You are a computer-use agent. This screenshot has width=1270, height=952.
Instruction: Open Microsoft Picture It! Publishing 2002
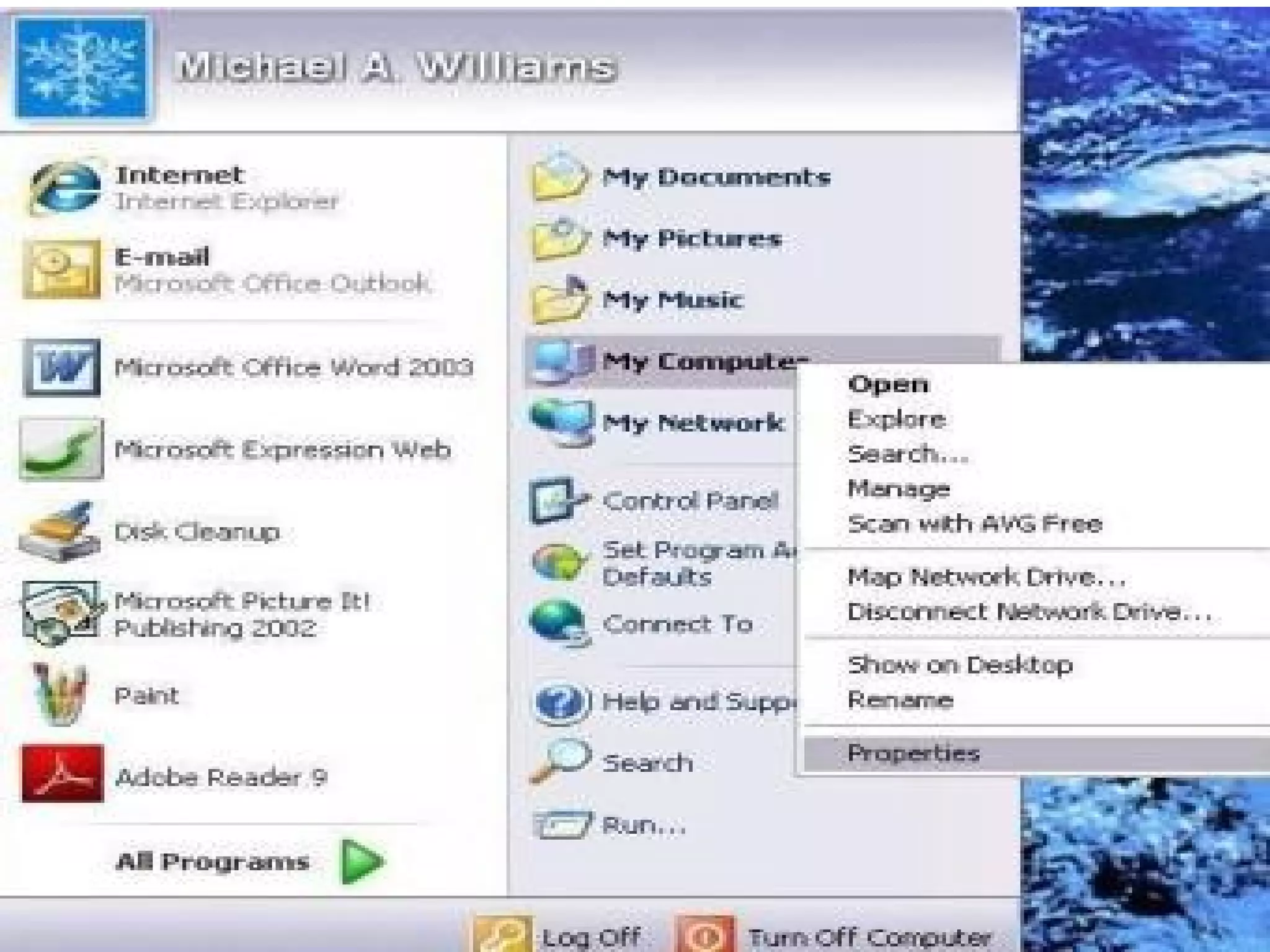[242, 614]
